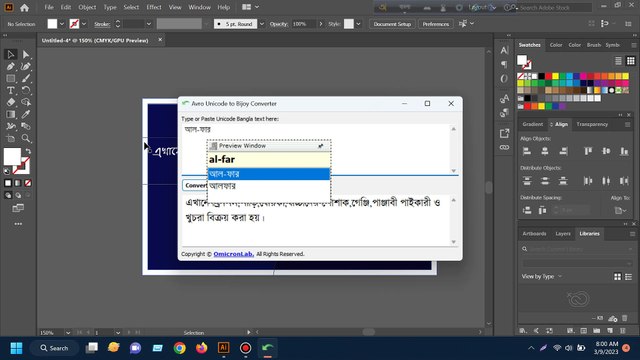The height and width of the screenshot is (360, 640).
Task: Switch to the Layers tab
Action: tap(562, 234)
